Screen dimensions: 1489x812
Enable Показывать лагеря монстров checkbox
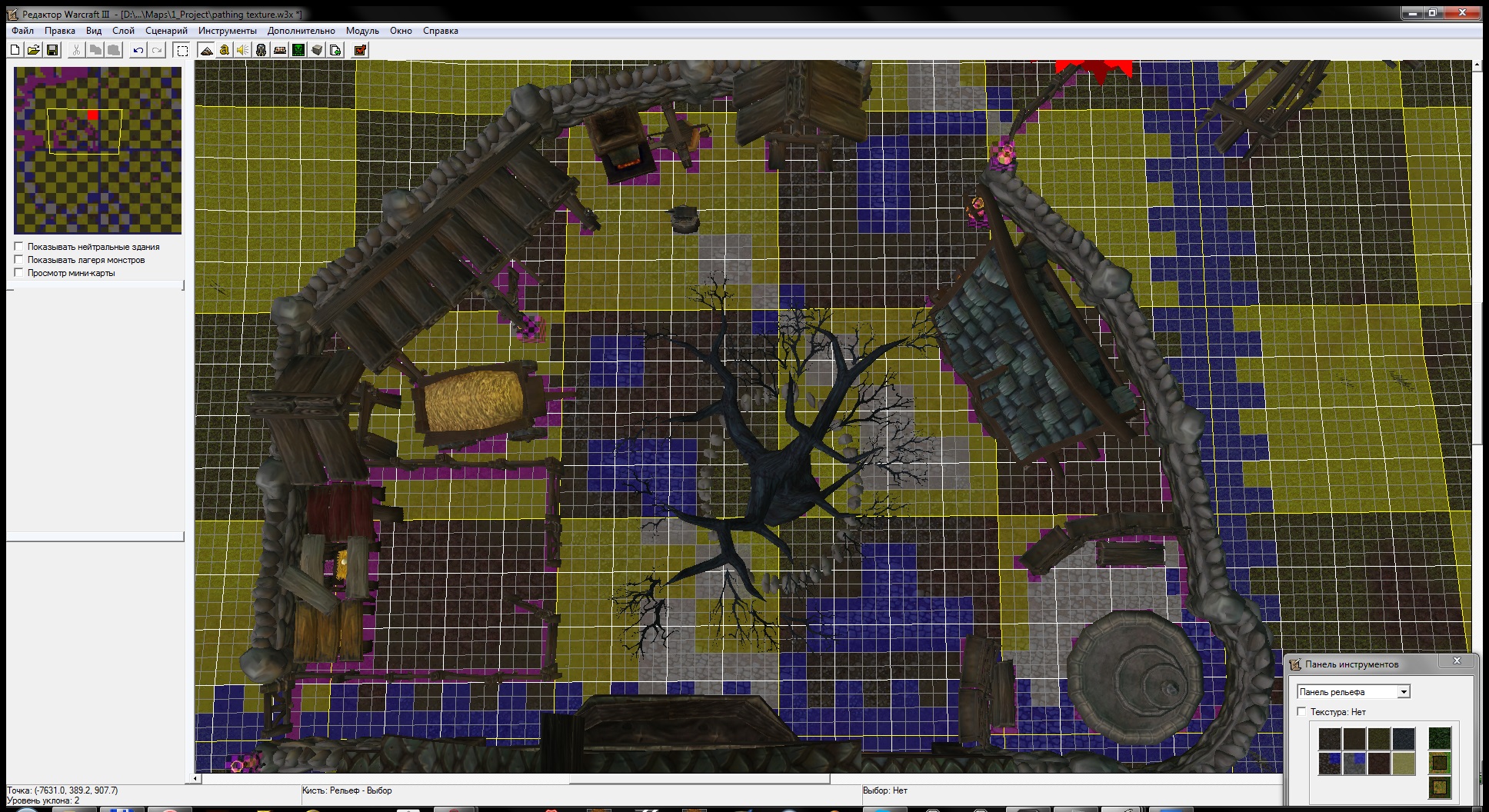point(19,260)
